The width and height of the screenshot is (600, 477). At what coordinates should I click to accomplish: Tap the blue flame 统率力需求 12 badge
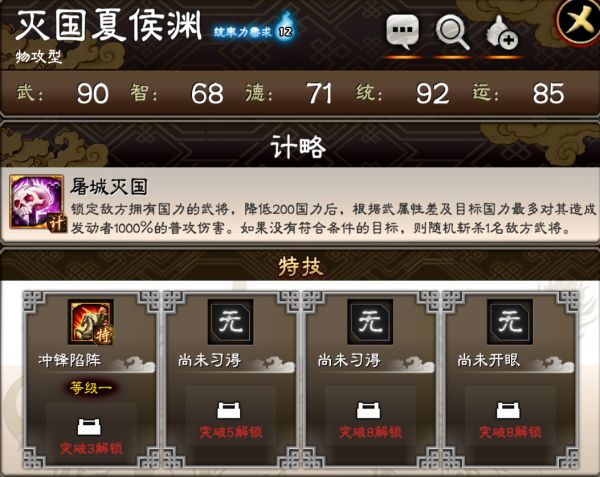[254, 30]
